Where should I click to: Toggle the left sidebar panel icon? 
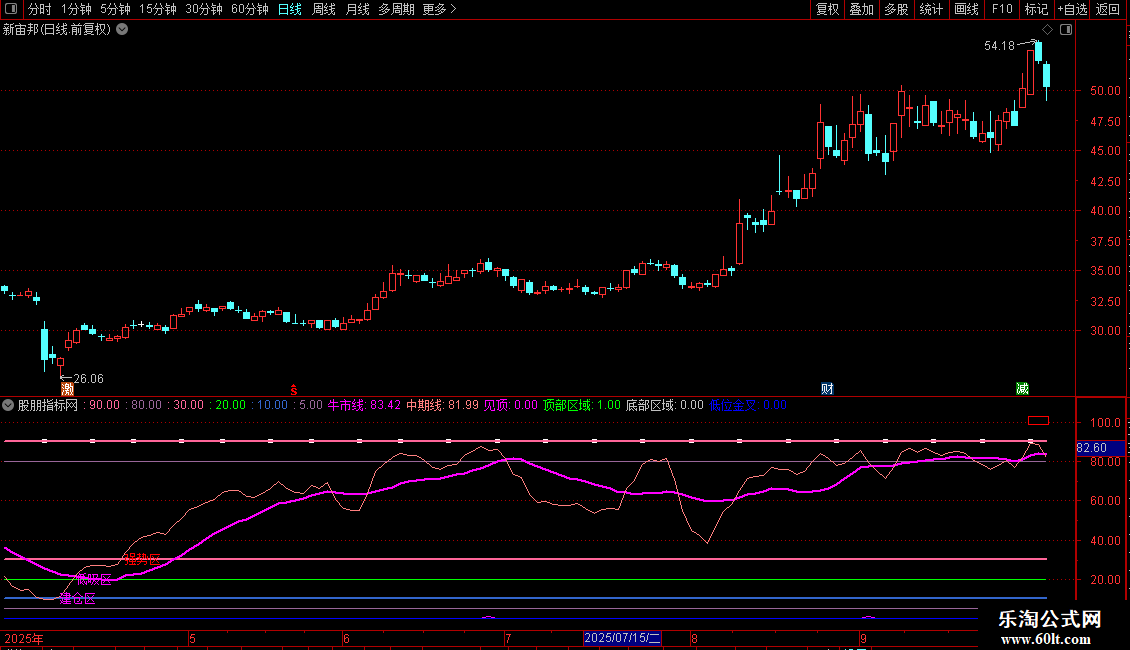pyautogui.click(x=9, y=10)
